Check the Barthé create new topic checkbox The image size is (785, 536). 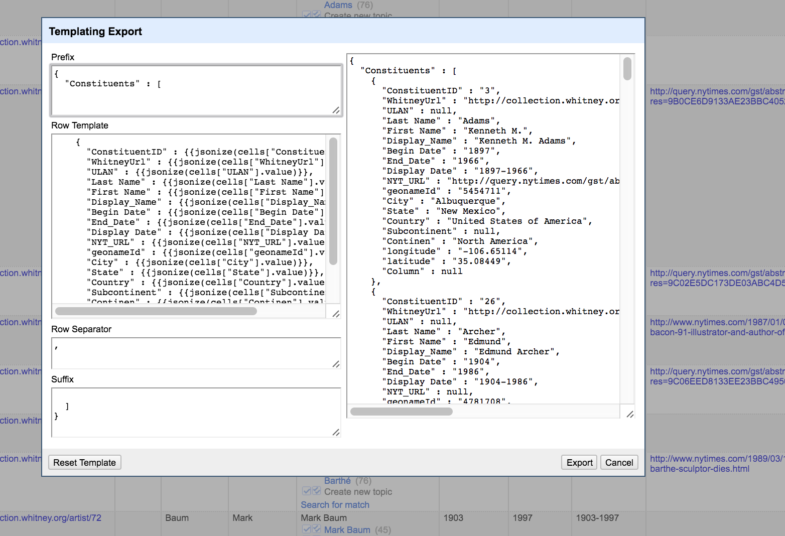pyautogui.click(x=306, y=491)
